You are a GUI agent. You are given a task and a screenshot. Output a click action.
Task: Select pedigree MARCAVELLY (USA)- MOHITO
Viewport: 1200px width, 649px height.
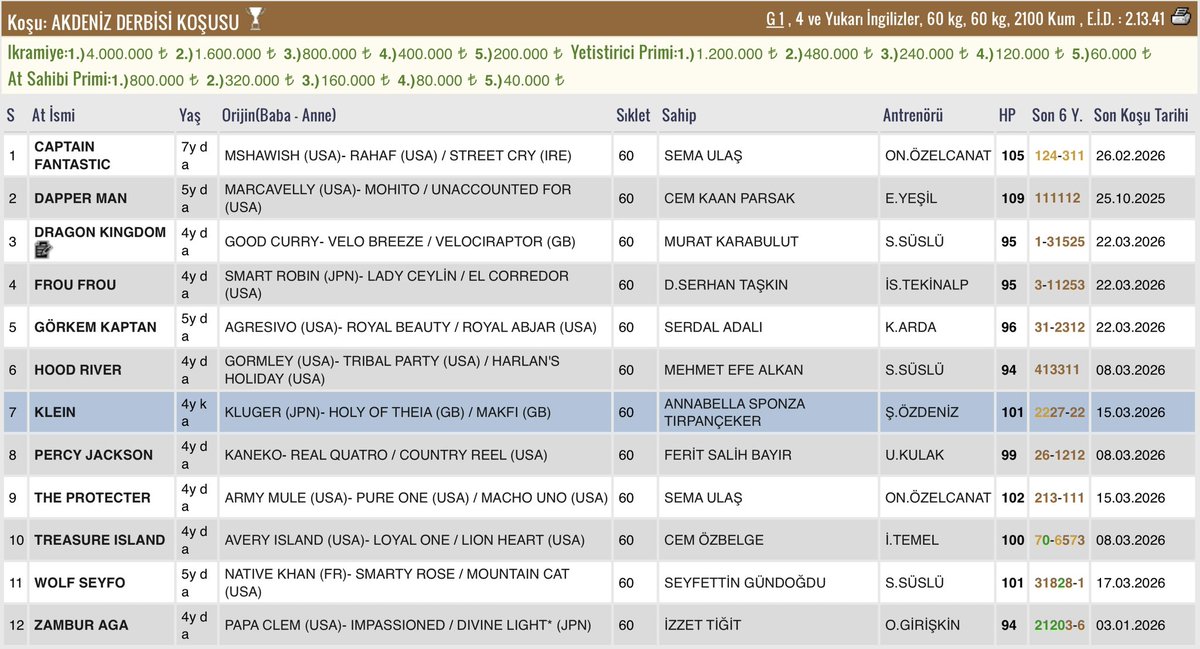322,189
